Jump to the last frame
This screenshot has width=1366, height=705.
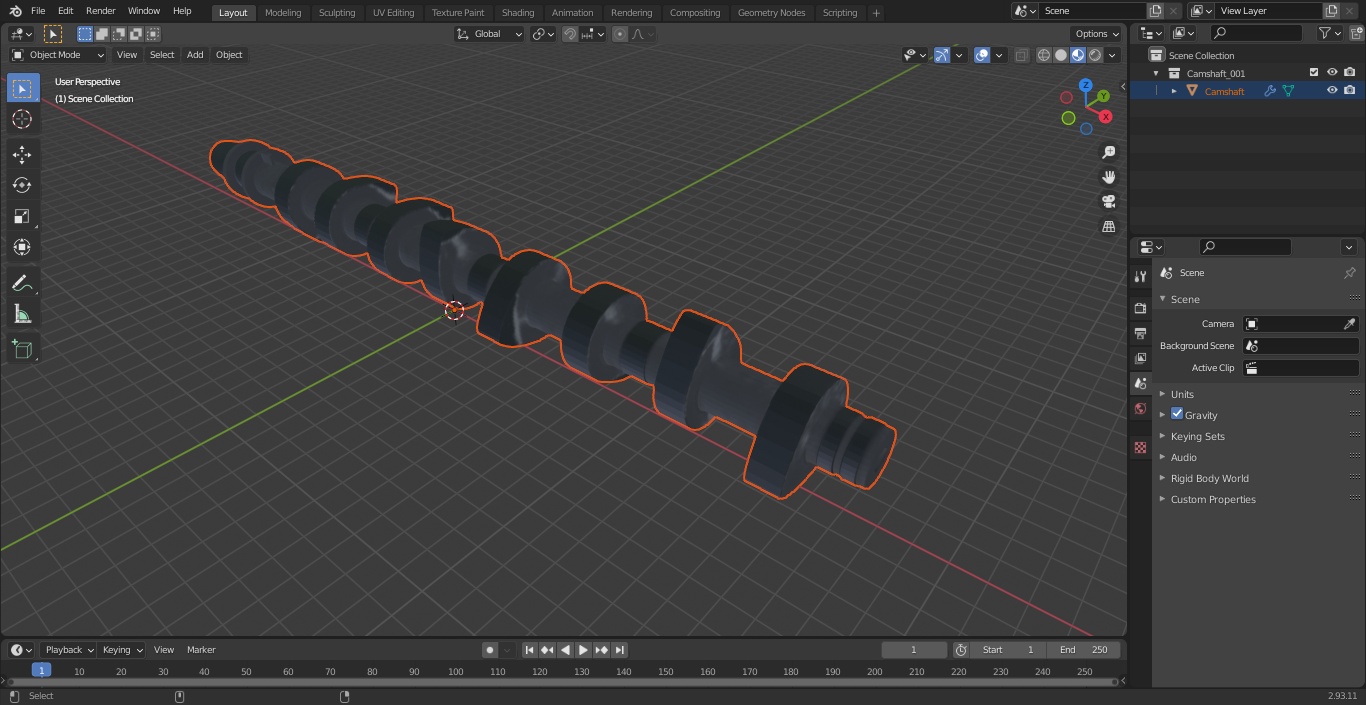(620, 650)
